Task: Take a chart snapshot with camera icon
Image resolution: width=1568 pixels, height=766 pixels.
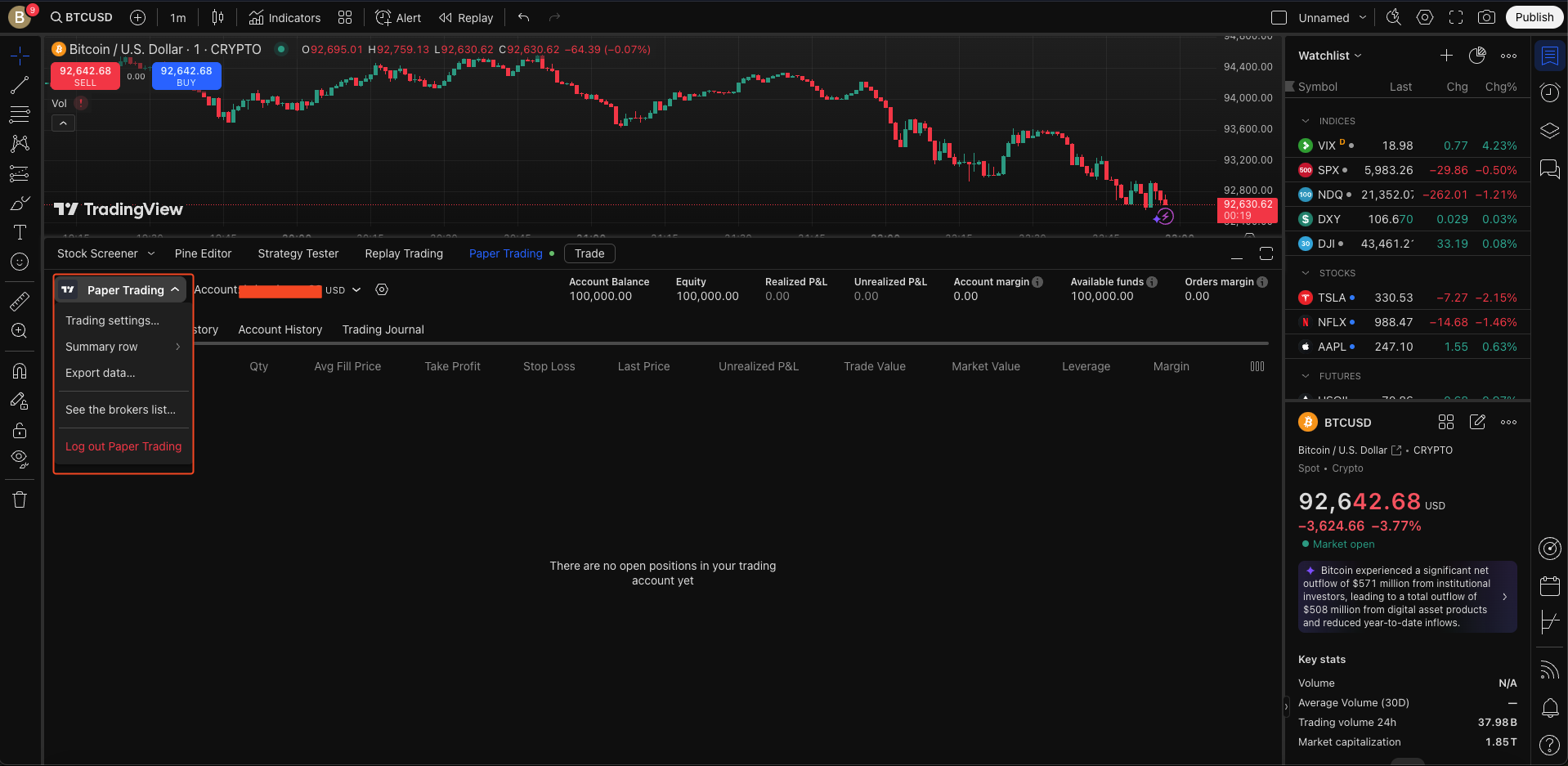Action: point(1486,17)
